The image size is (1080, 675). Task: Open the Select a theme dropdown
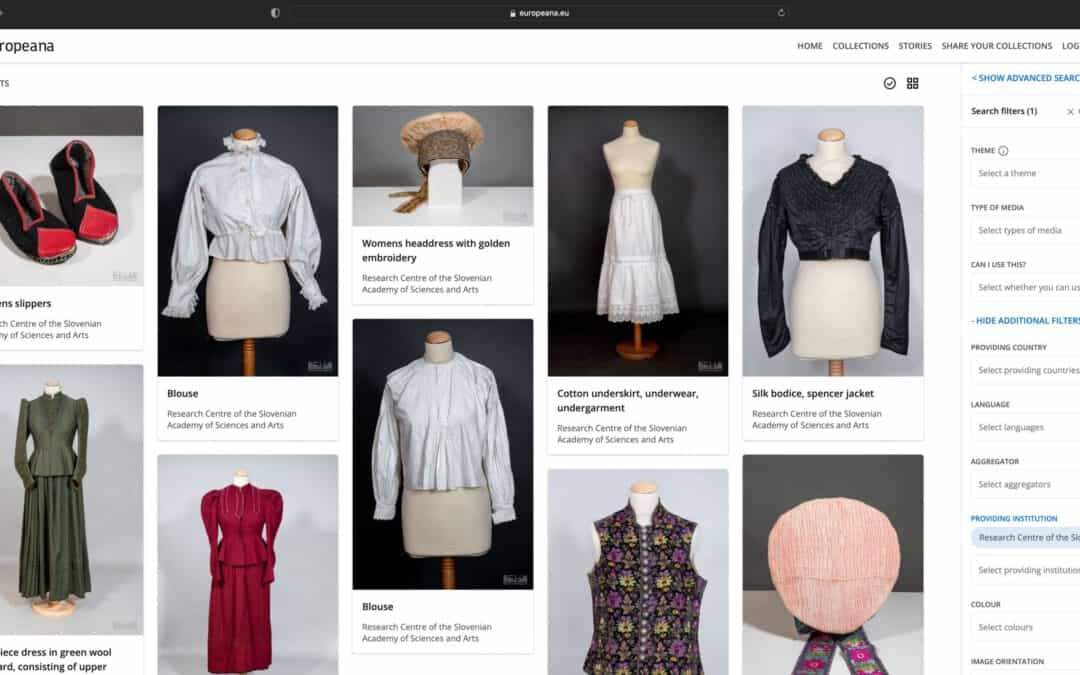click(x=1026, y=174)
